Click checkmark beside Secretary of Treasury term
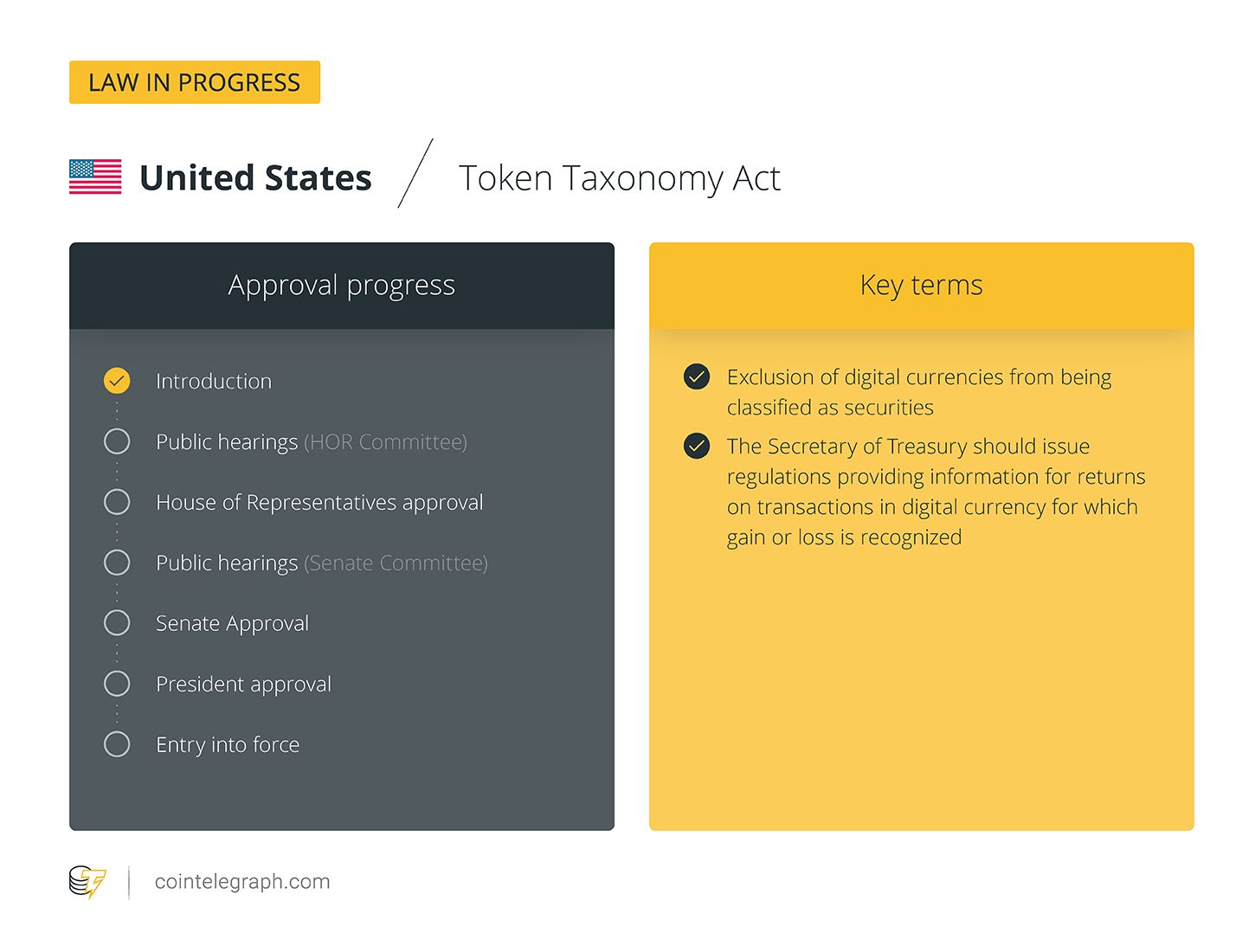 tap(697, 446)
